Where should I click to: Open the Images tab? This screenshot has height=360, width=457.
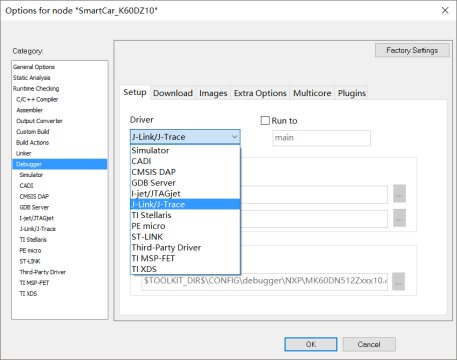tap(213, 93)
